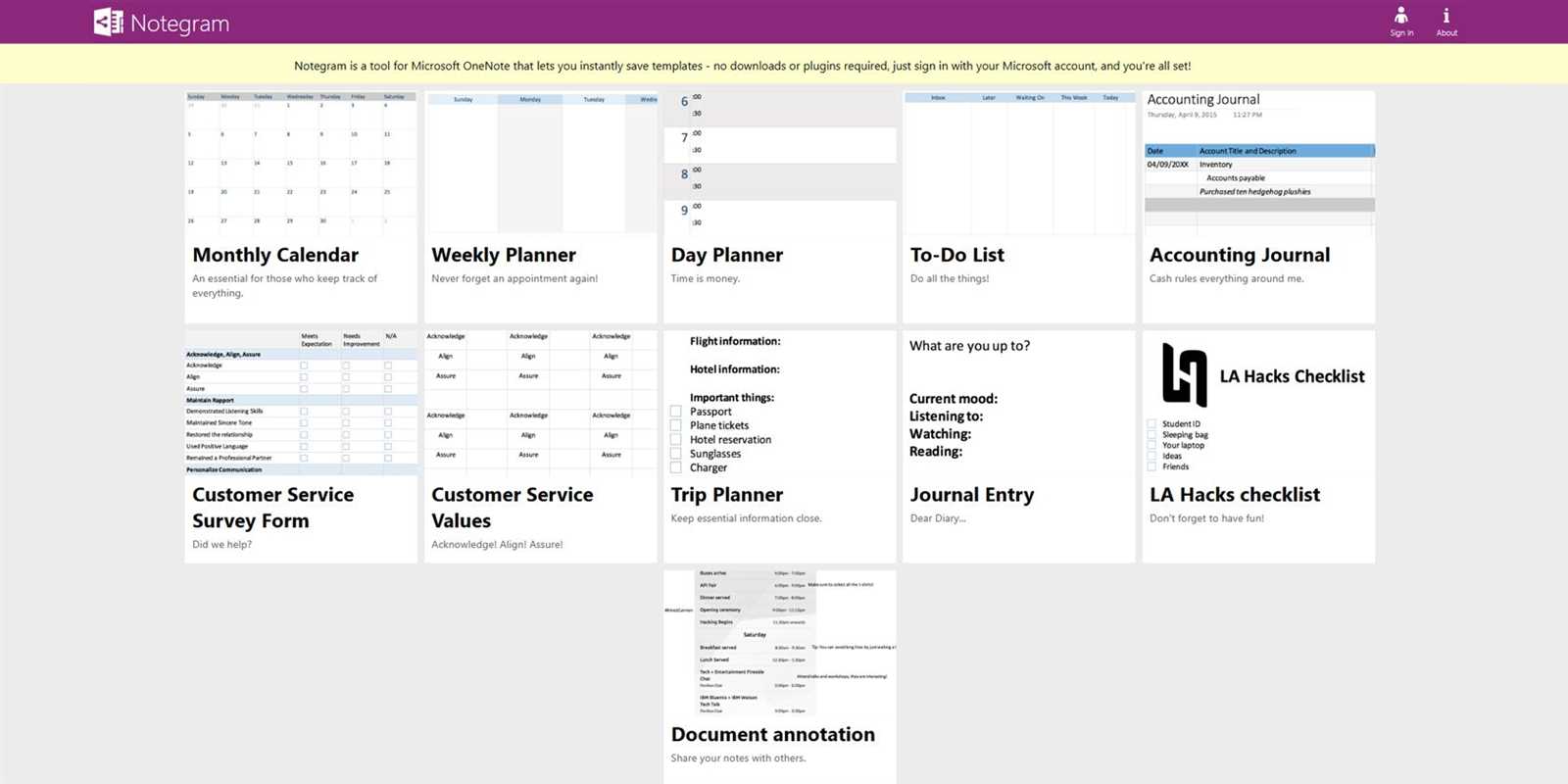
Task: Select the Trip Planner title
Action: tap(727, 495)
